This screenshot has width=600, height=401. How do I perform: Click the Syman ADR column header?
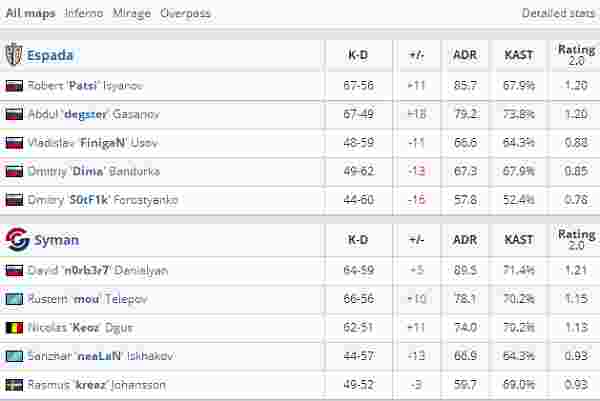(464, 240)
